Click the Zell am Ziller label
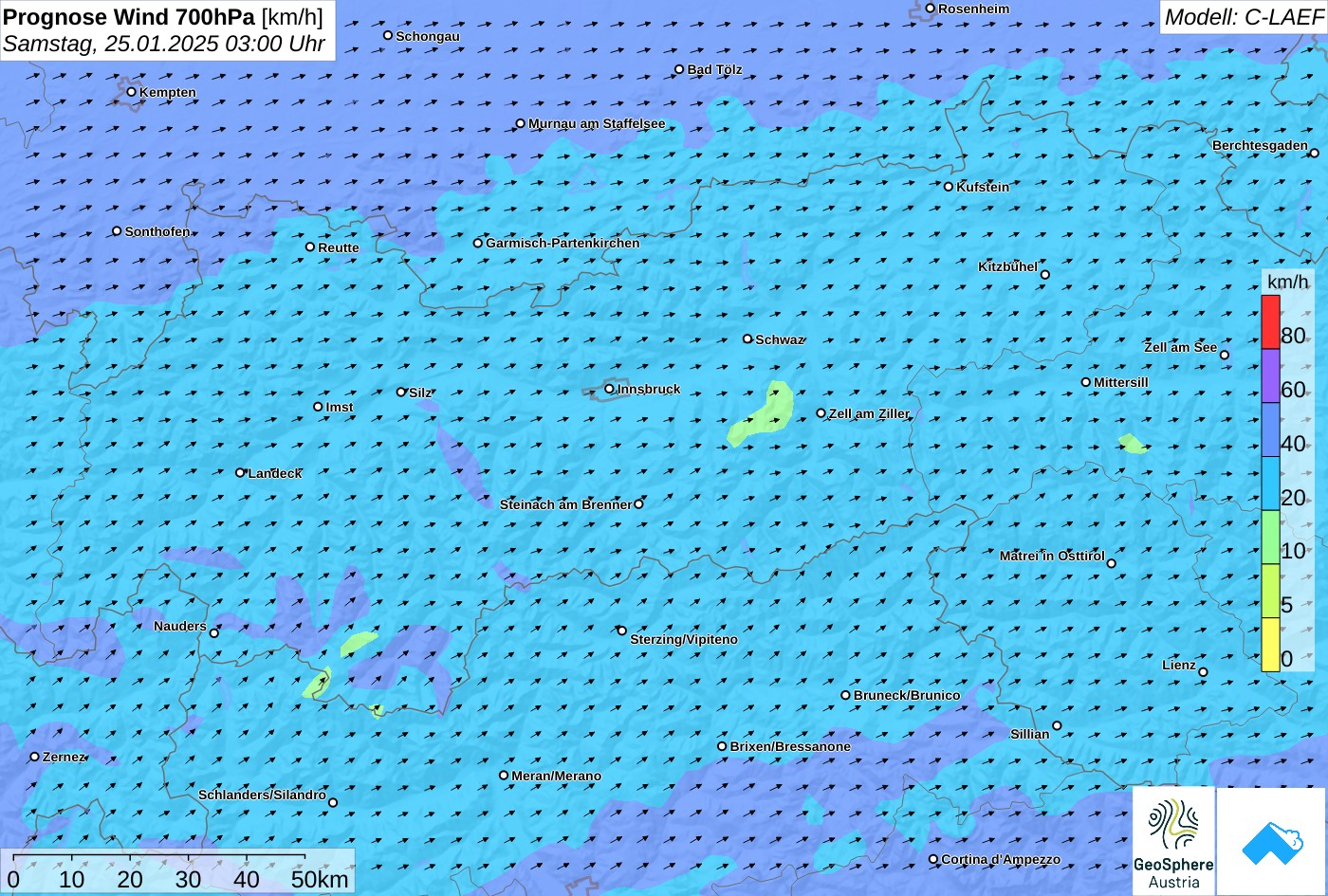The height and width of the screenshot is (896, 1328). click(x=869, y=413)
